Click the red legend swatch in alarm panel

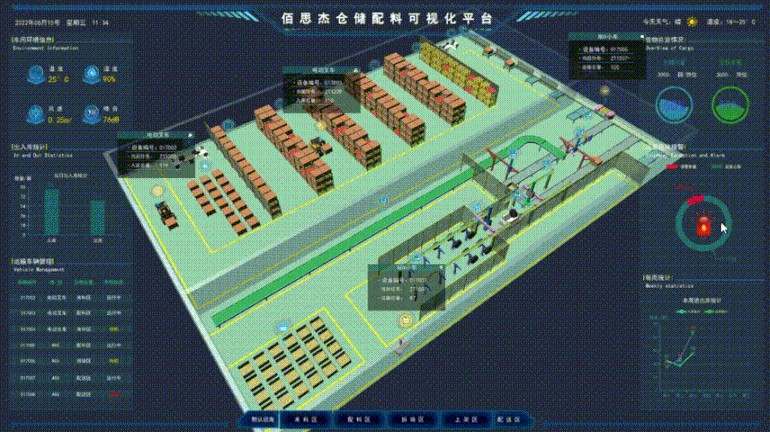click(672, 167)
